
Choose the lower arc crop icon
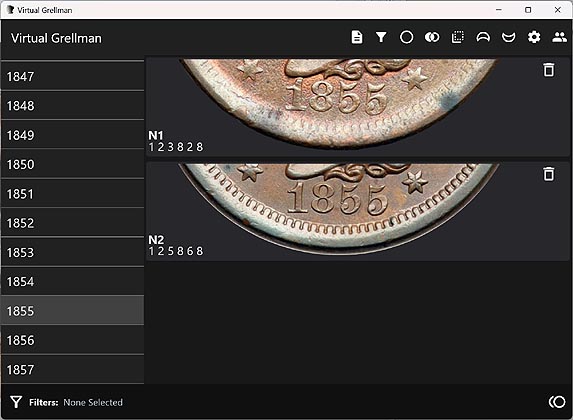tap(508, 37)
